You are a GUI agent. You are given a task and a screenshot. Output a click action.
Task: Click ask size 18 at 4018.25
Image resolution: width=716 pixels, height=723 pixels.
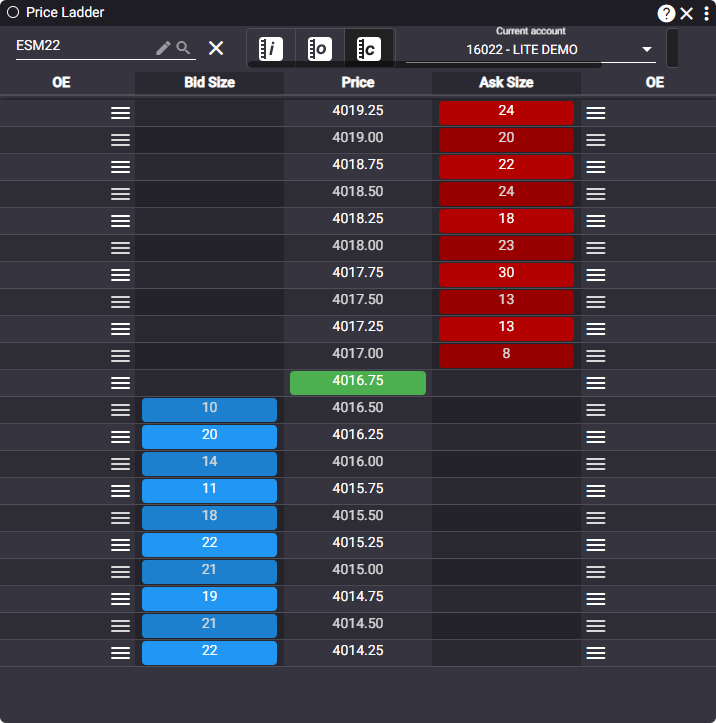(506, 221)
